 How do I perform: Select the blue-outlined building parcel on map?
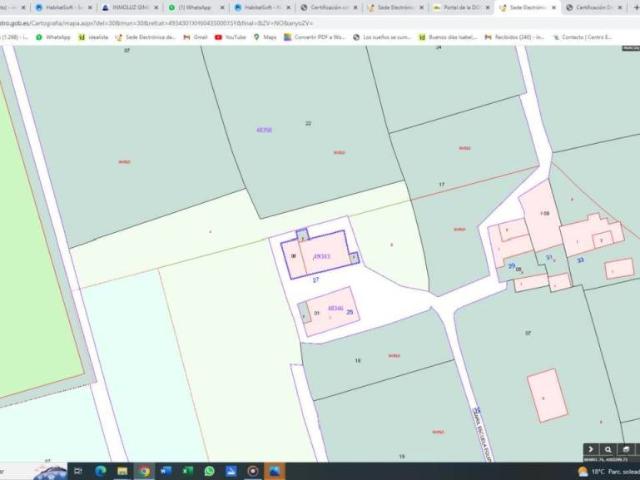(x=322, y=253)
